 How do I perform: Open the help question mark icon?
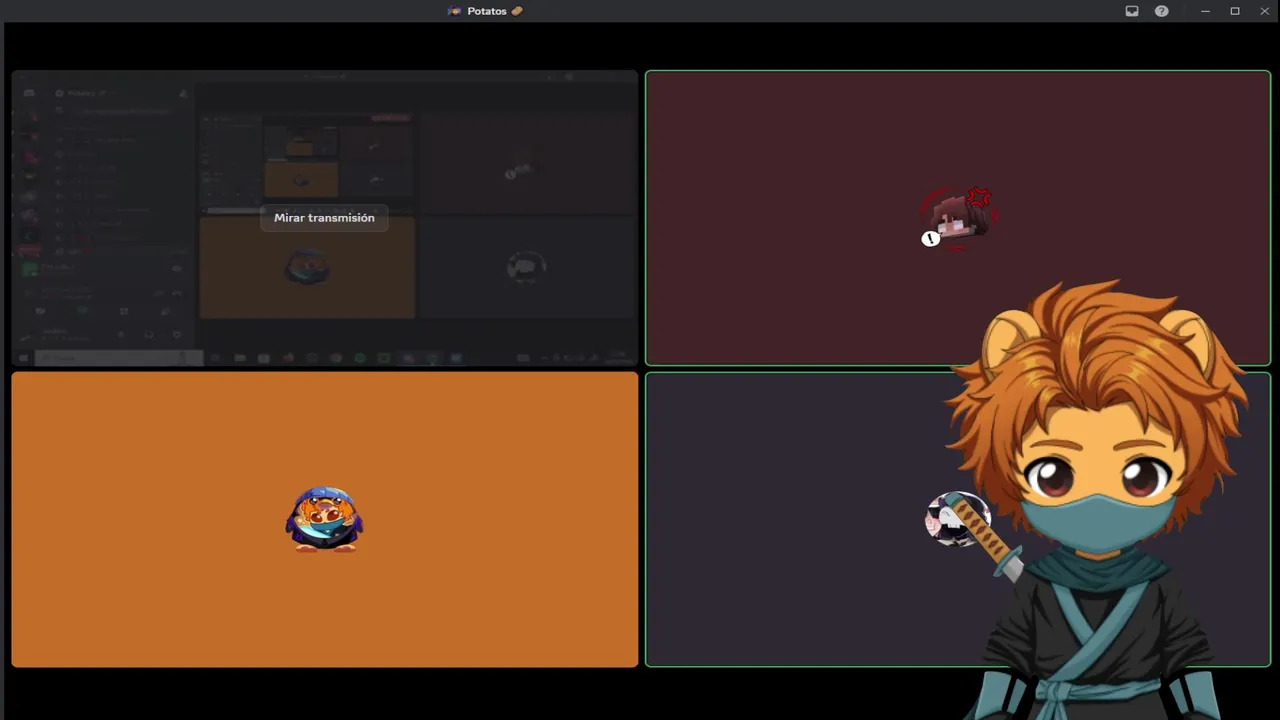[1161, 11]
